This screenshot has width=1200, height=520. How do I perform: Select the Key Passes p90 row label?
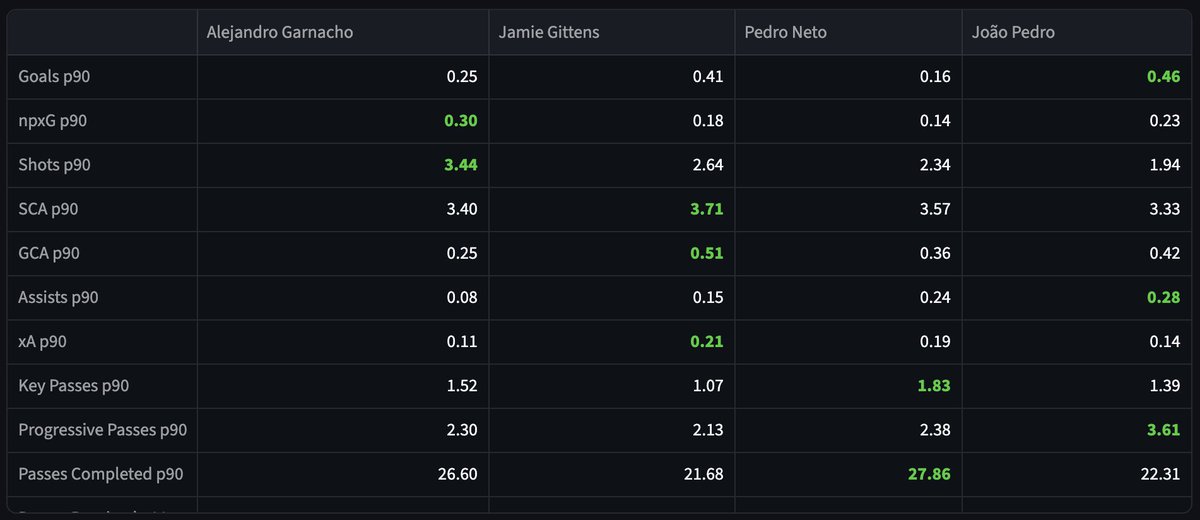coord(74,385)
